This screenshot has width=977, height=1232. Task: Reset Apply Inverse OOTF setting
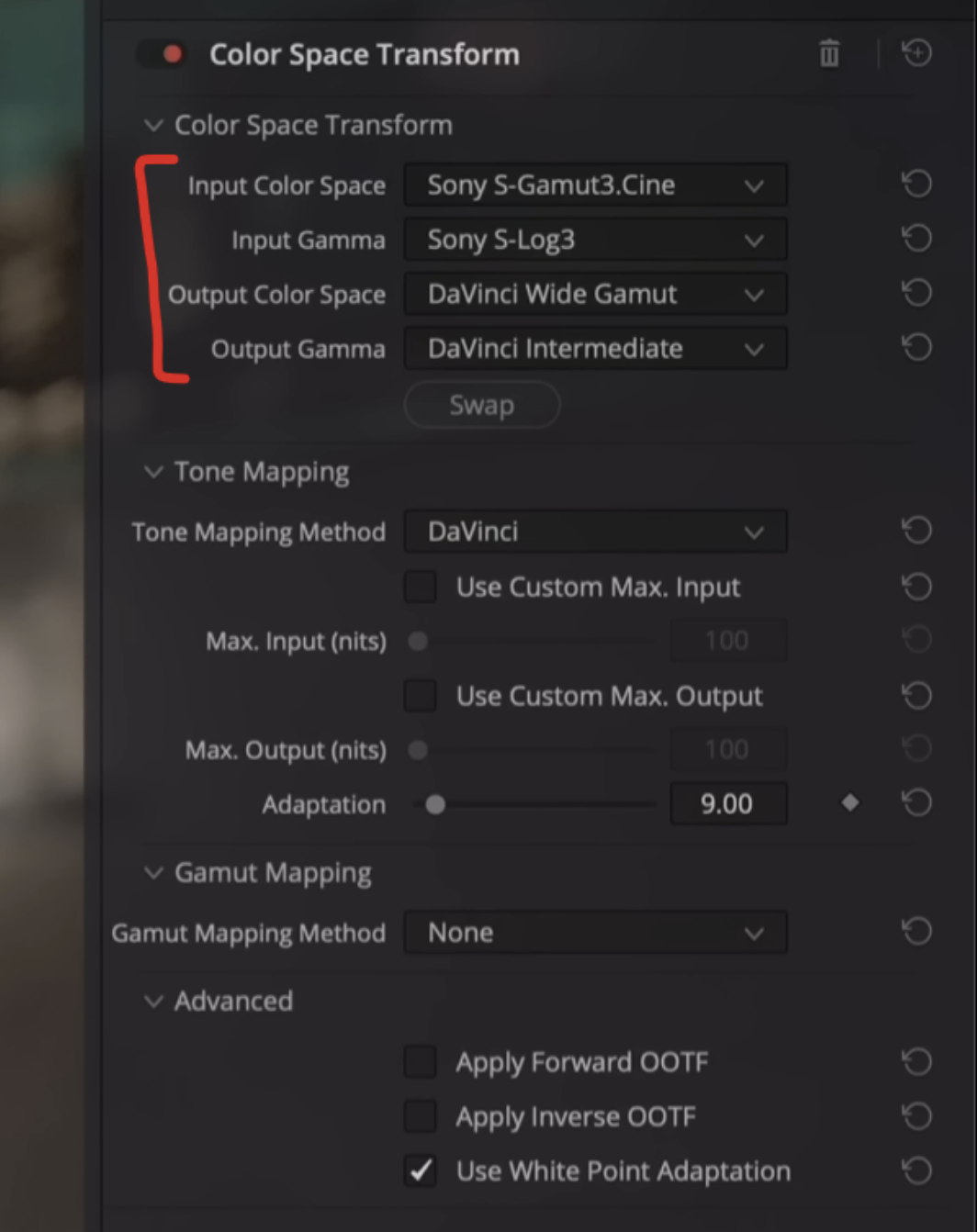pyautogui.click(x=916, y=1116)
